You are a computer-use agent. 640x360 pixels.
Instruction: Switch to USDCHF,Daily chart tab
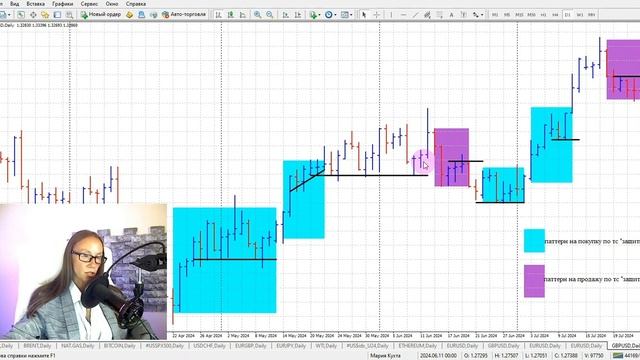pos(209,346)
